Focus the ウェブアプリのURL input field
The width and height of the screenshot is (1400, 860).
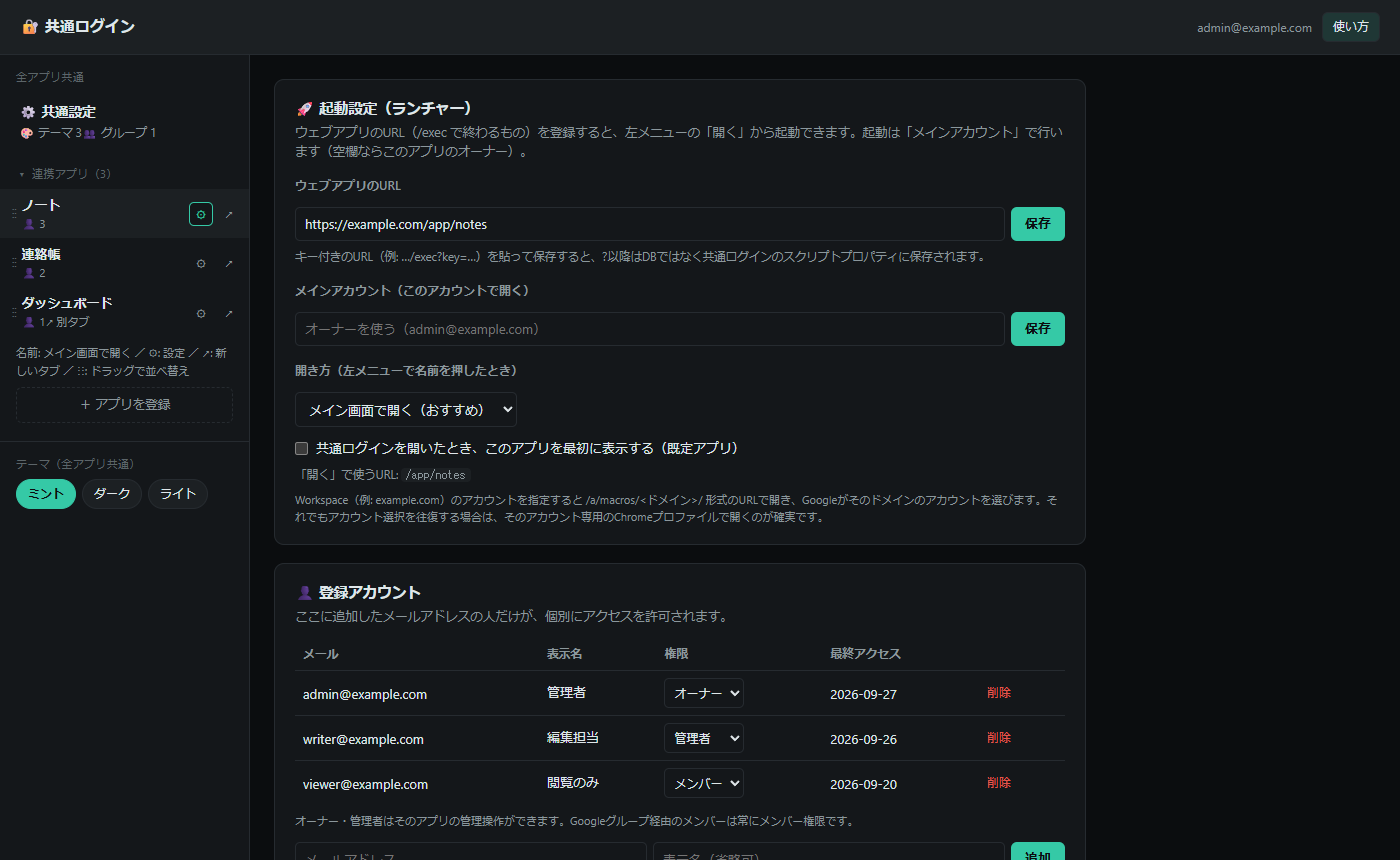click(650, 224)
